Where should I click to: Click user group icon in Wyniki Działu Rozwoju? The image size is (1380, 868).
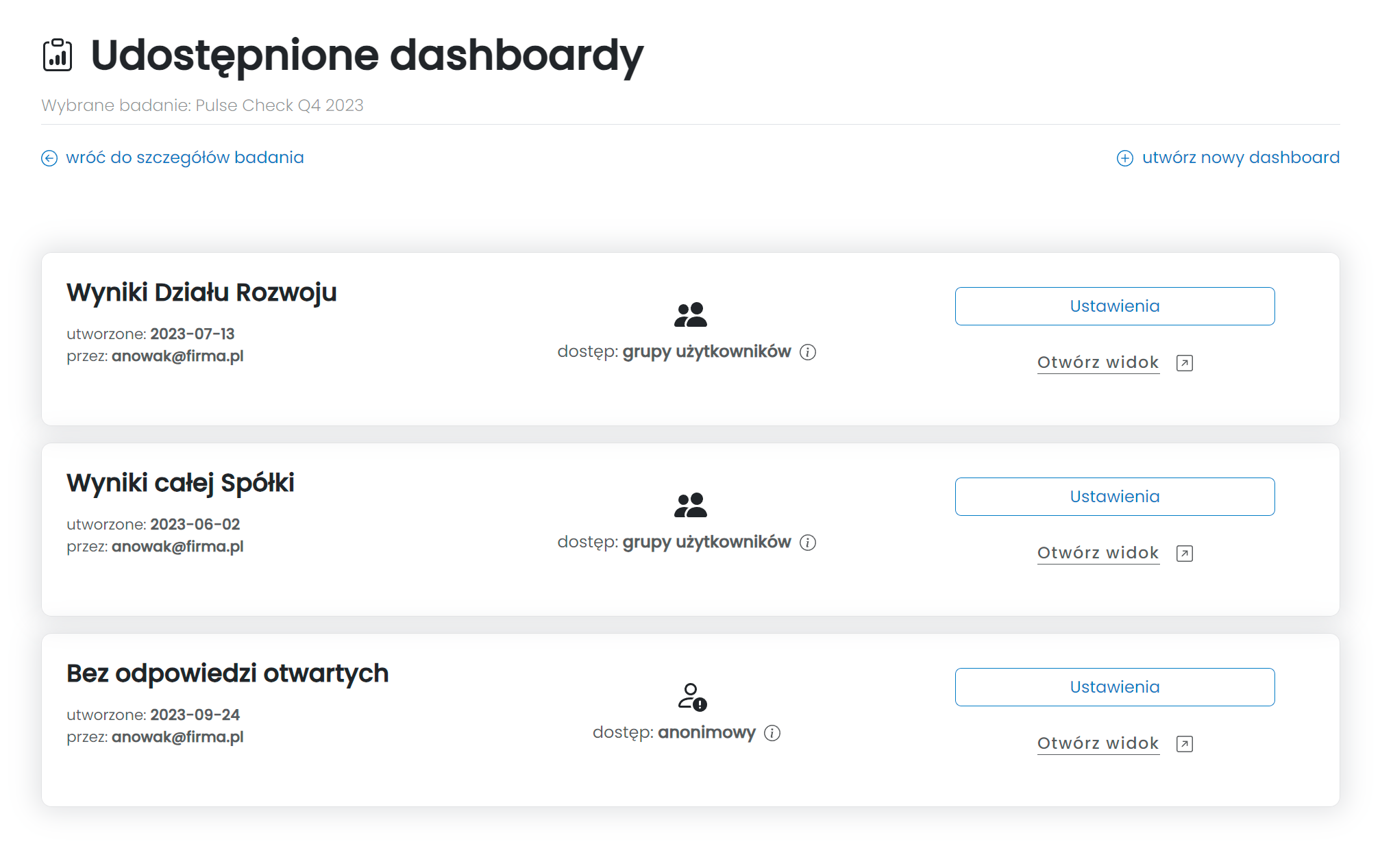(x=690, y=314)
